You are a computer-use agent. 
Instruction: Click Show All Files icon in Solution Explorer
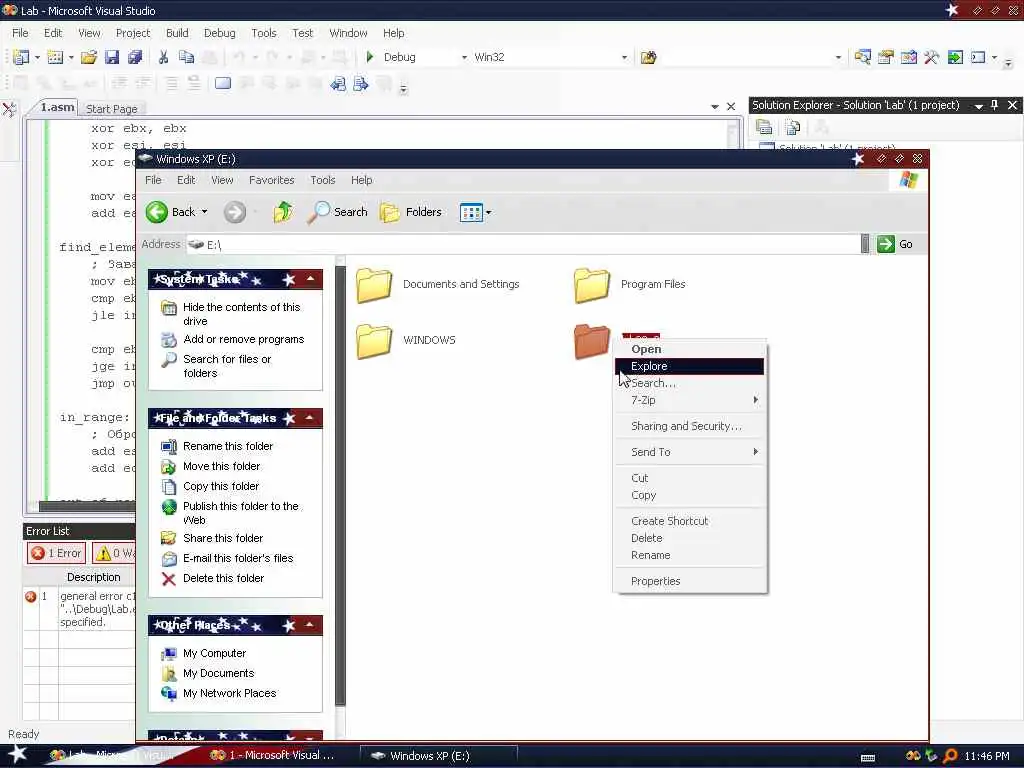click(x=793, y=127)
